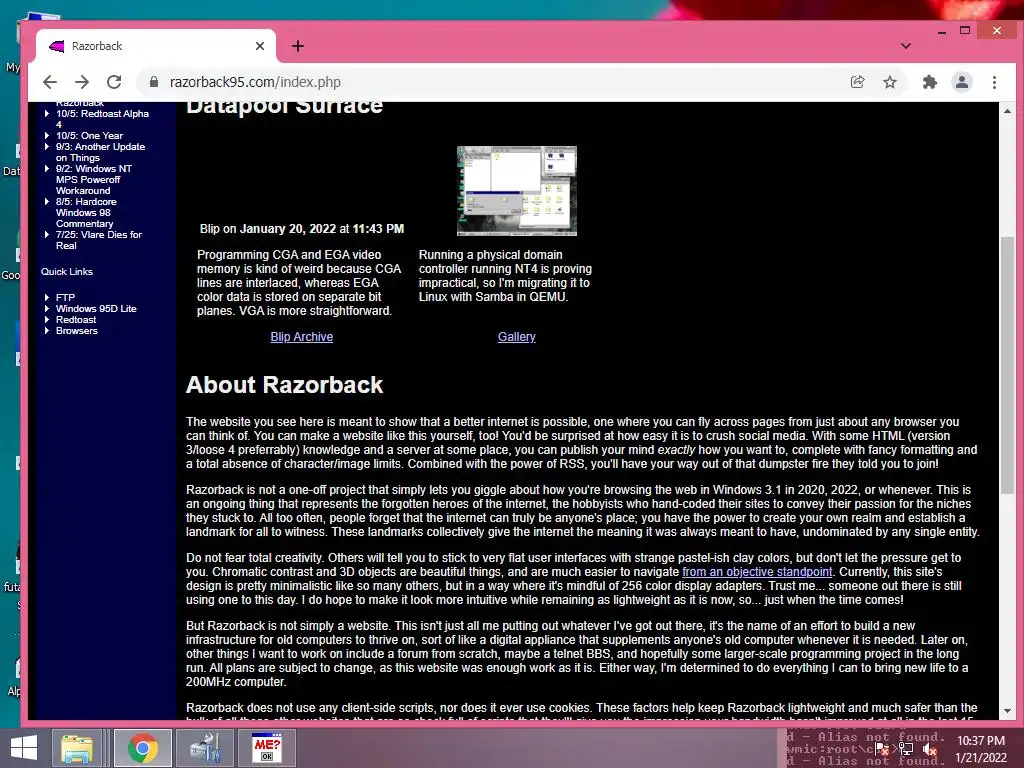Open the Browsers quick link

click(x=76, y=330)
